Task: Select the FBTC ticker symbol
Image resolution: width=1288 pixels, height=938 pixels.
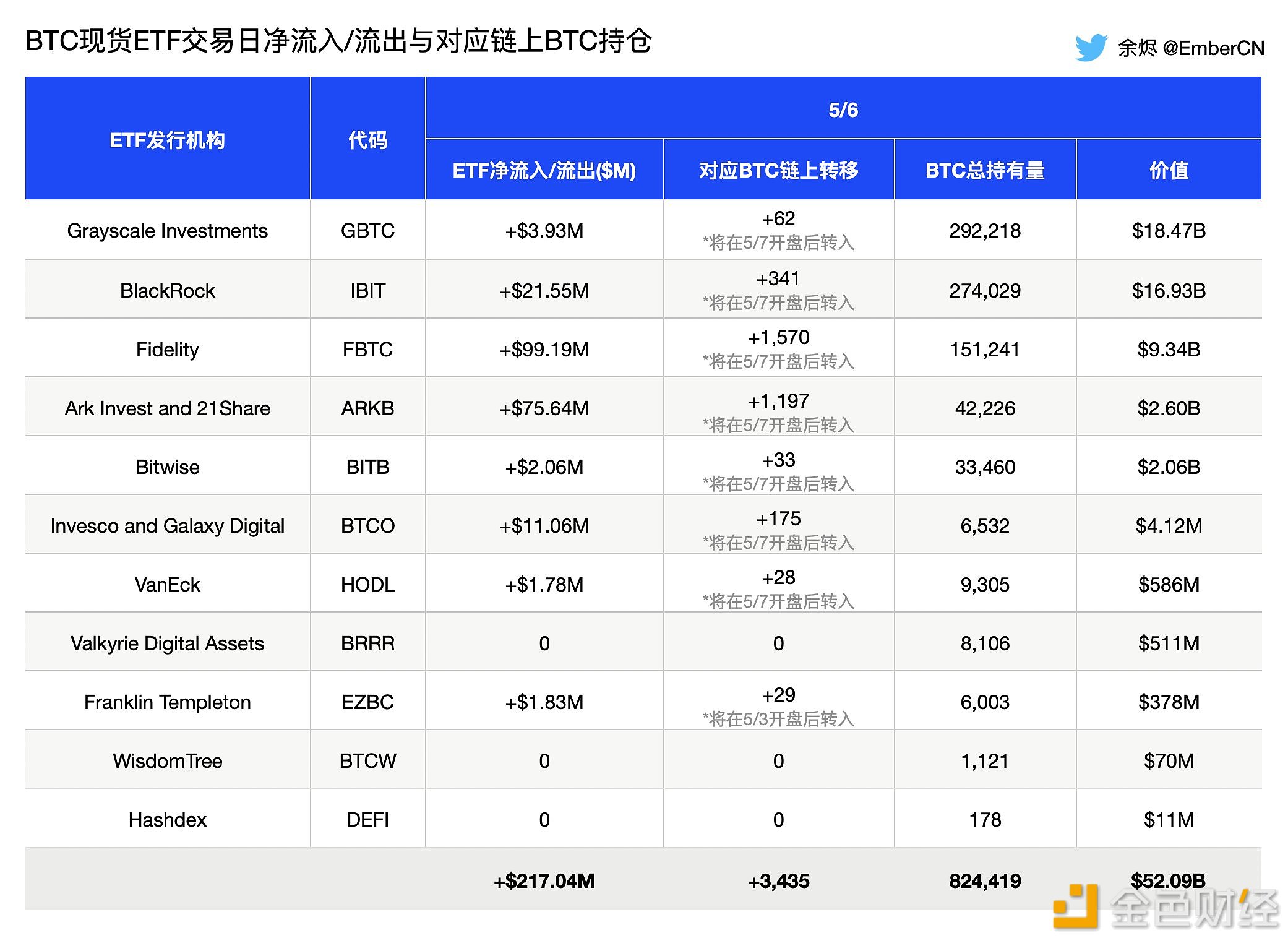Action: tap(367, 348)
